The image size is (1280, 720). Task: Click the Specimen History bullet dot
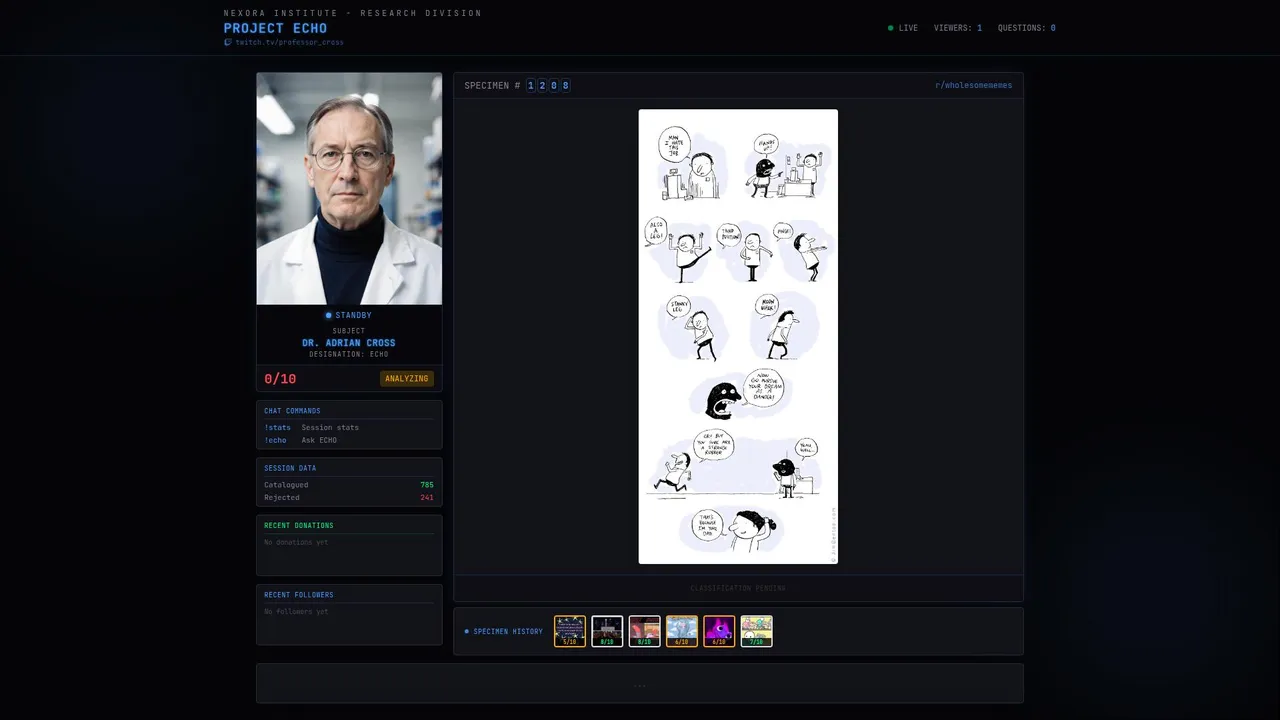click(467, 631)
